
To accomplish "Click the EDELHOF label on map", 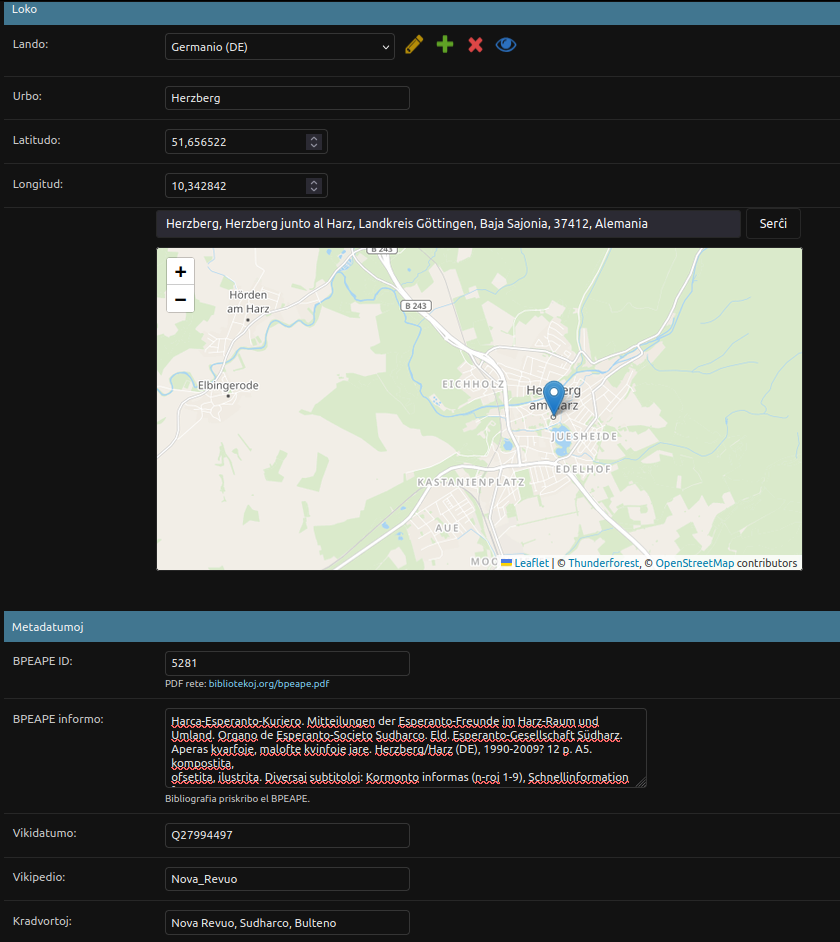I will [x=583, y=469].
